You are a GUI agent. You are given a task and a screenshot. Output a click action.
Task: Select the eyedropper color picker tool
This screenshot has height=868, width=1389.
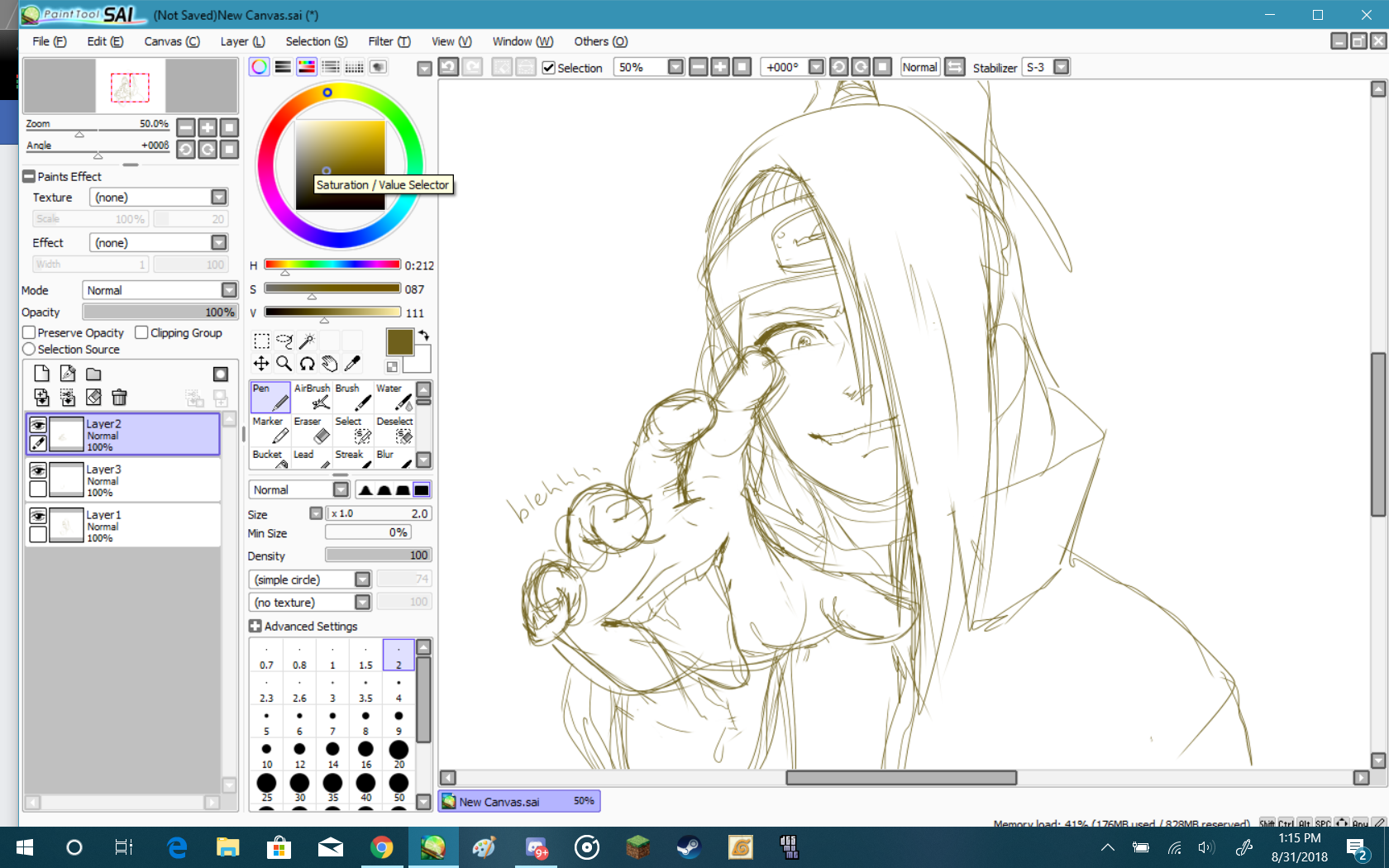click(x=352, y=363)
